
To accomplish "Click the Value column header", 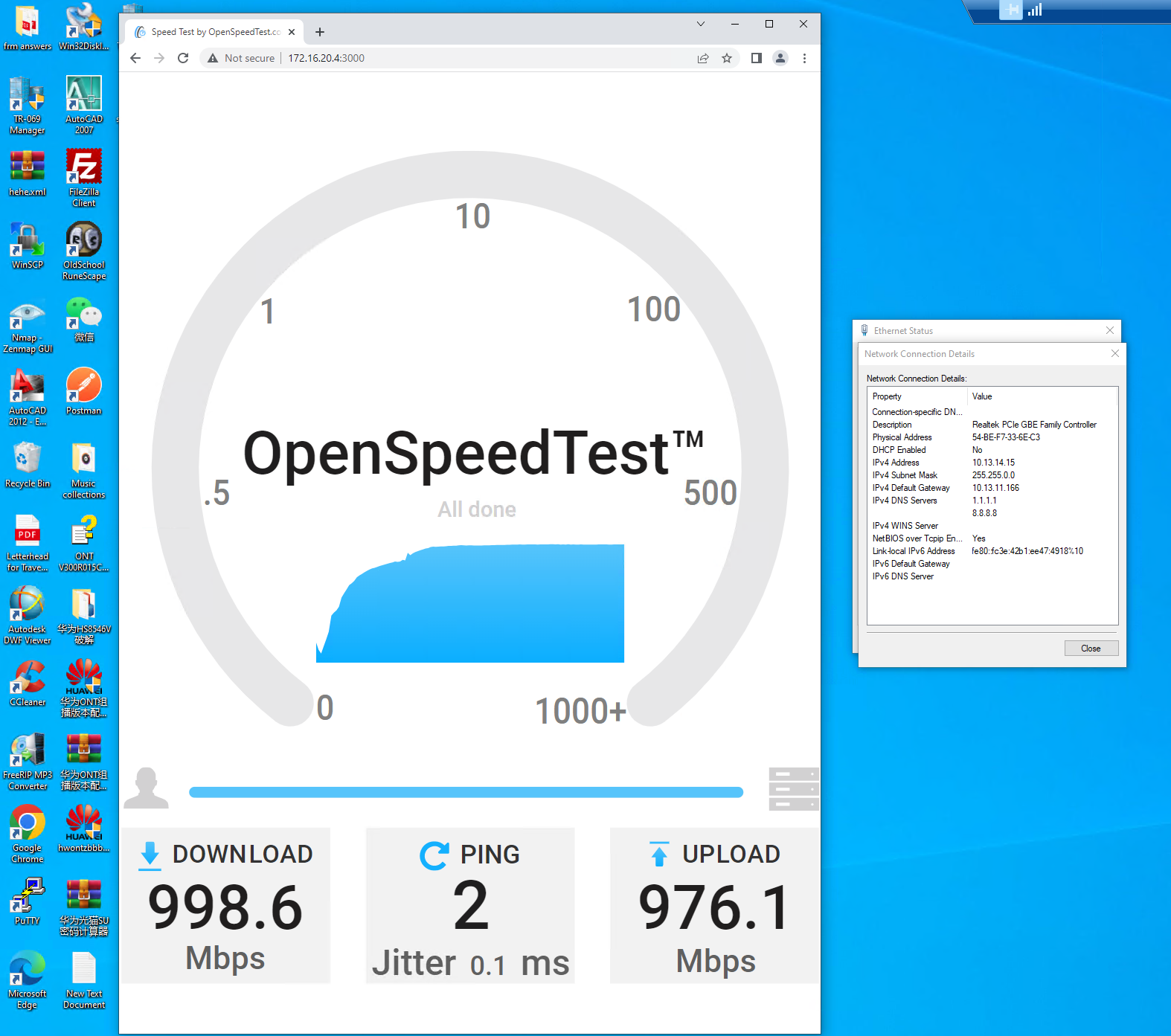I will [x=1042, y=396].
